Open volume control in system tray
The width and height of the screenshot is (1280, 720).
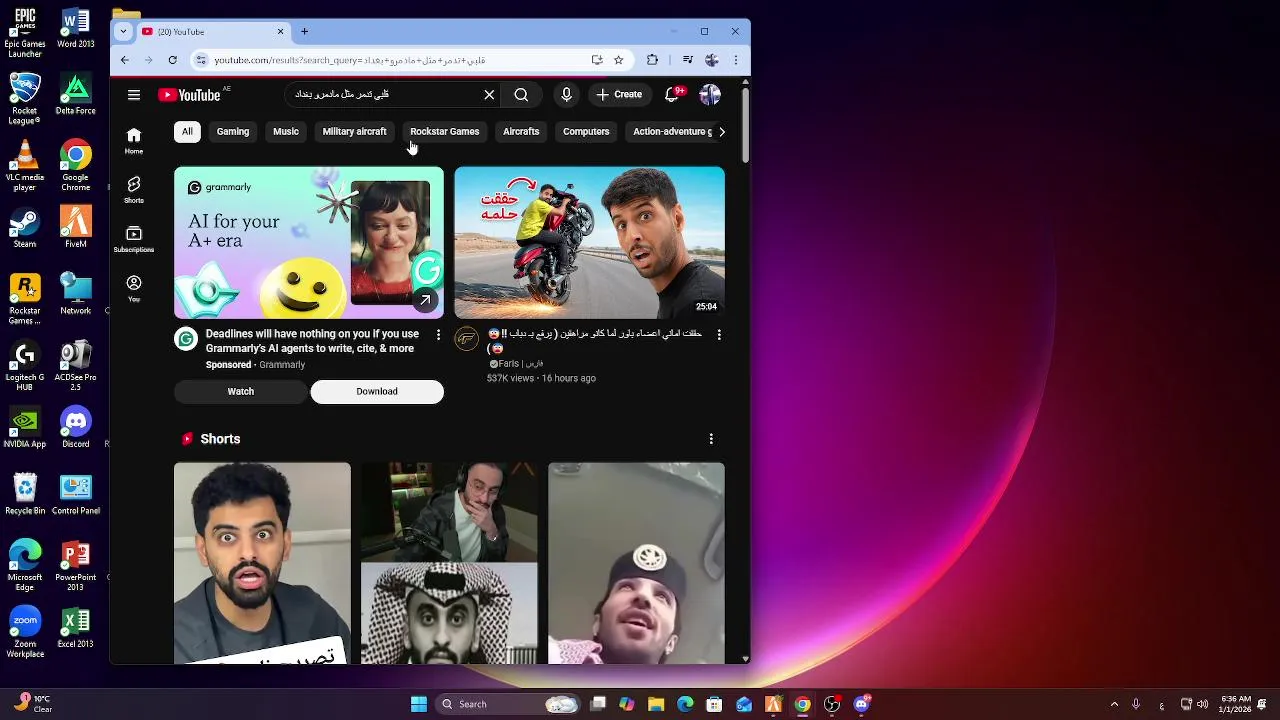(x=1202, y=704)
